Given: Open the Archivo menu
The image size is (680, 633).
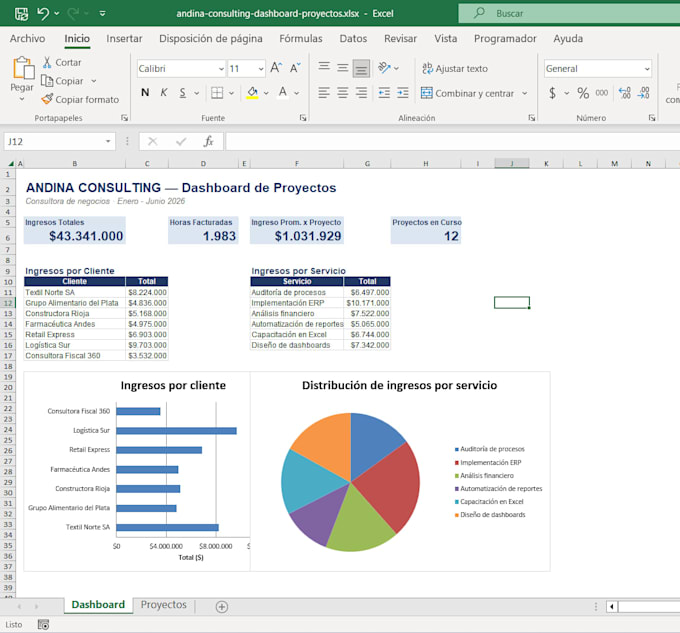Looking at the screenshot, I should click(27, 39).
